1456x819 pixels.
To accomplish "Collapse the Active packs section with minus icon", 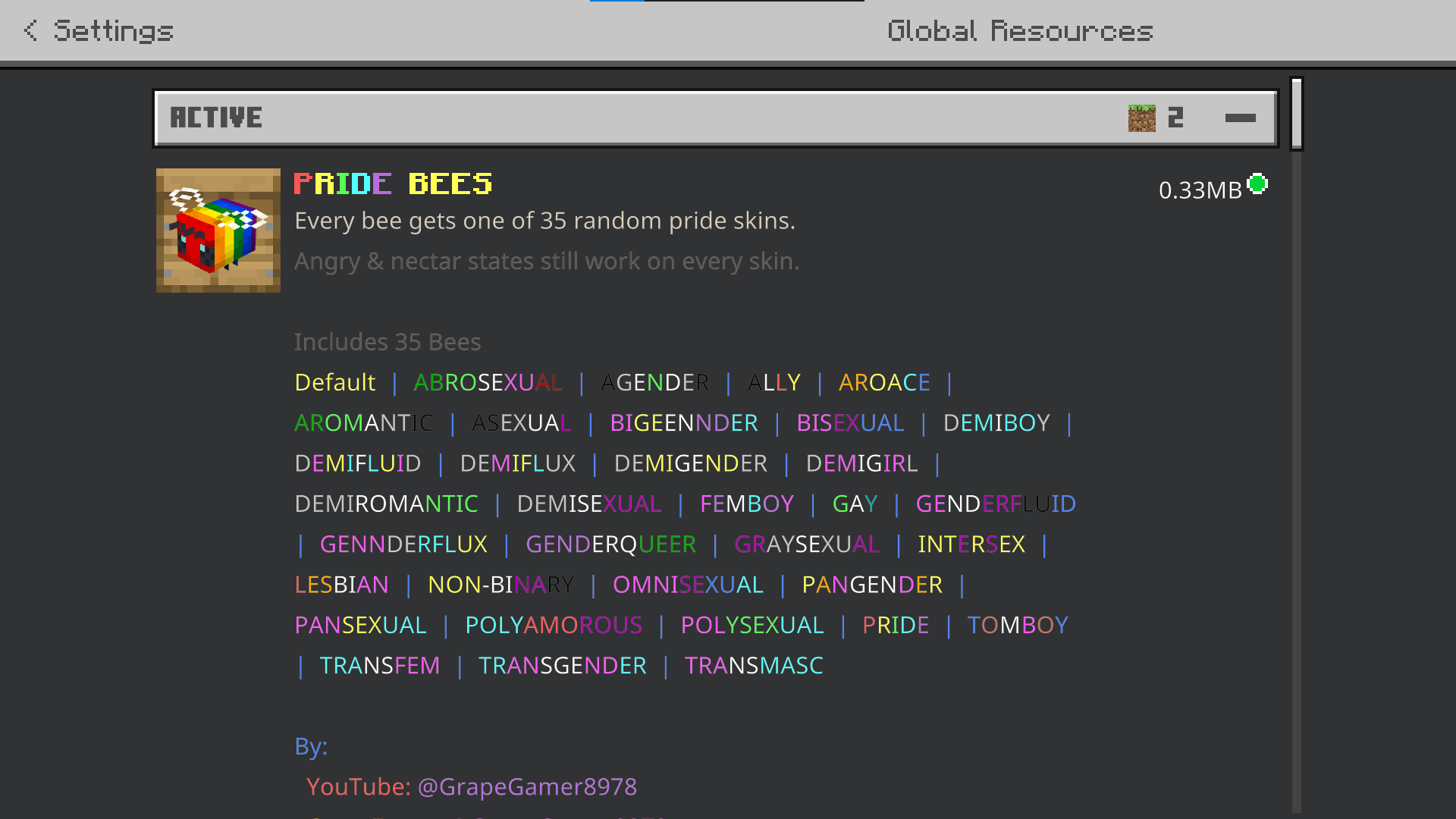I will coord(1240,118).
